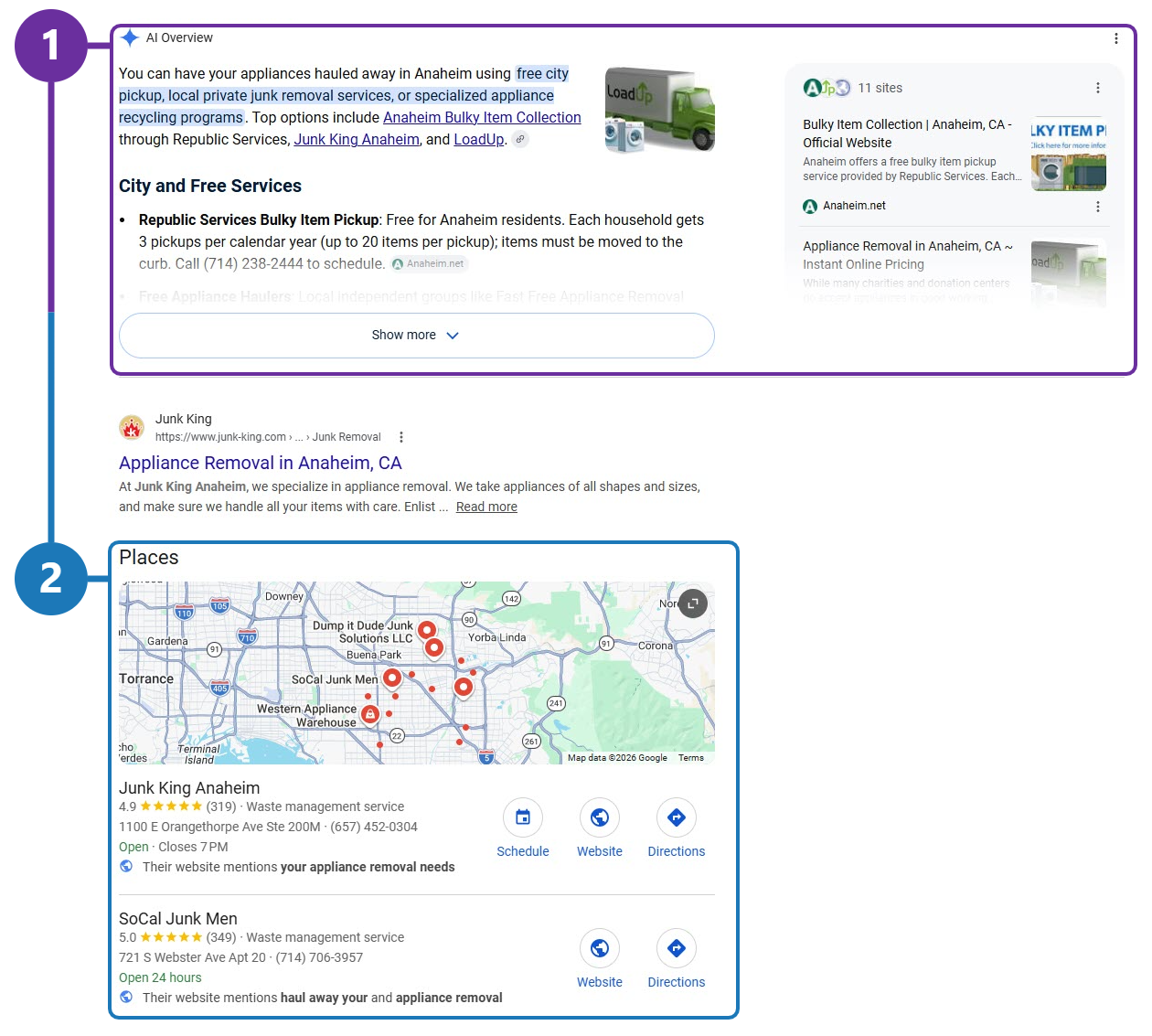Click the SoCal Junk Men map pin
This screenshot has width=1152, height=1036.
(392, 678)
